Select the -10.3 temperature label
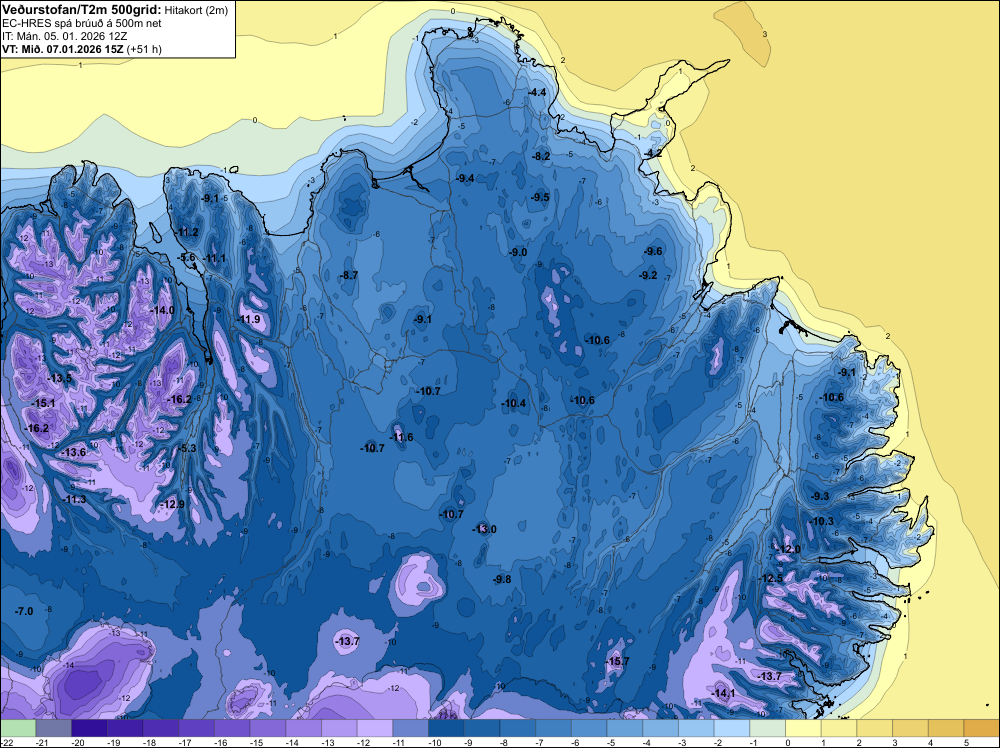1000x748 pixels. tap(821, 522)
